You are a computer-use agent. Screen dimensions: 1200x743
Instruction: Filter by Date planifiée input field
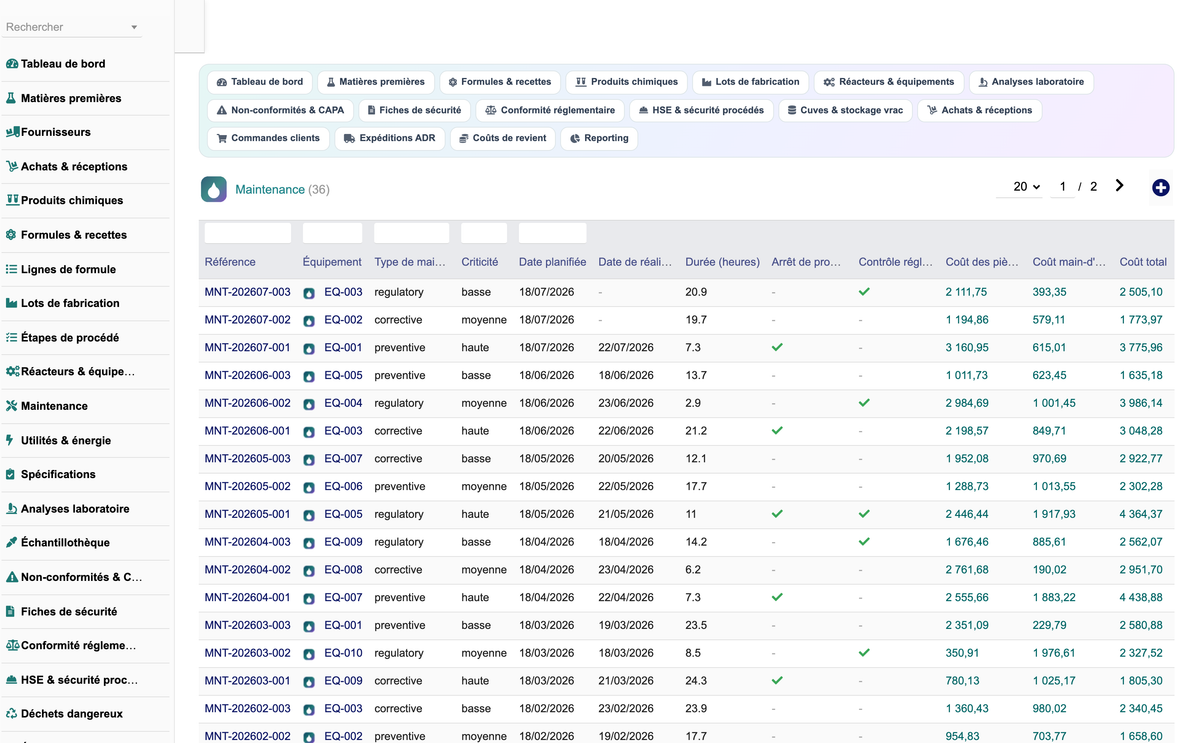552,233
